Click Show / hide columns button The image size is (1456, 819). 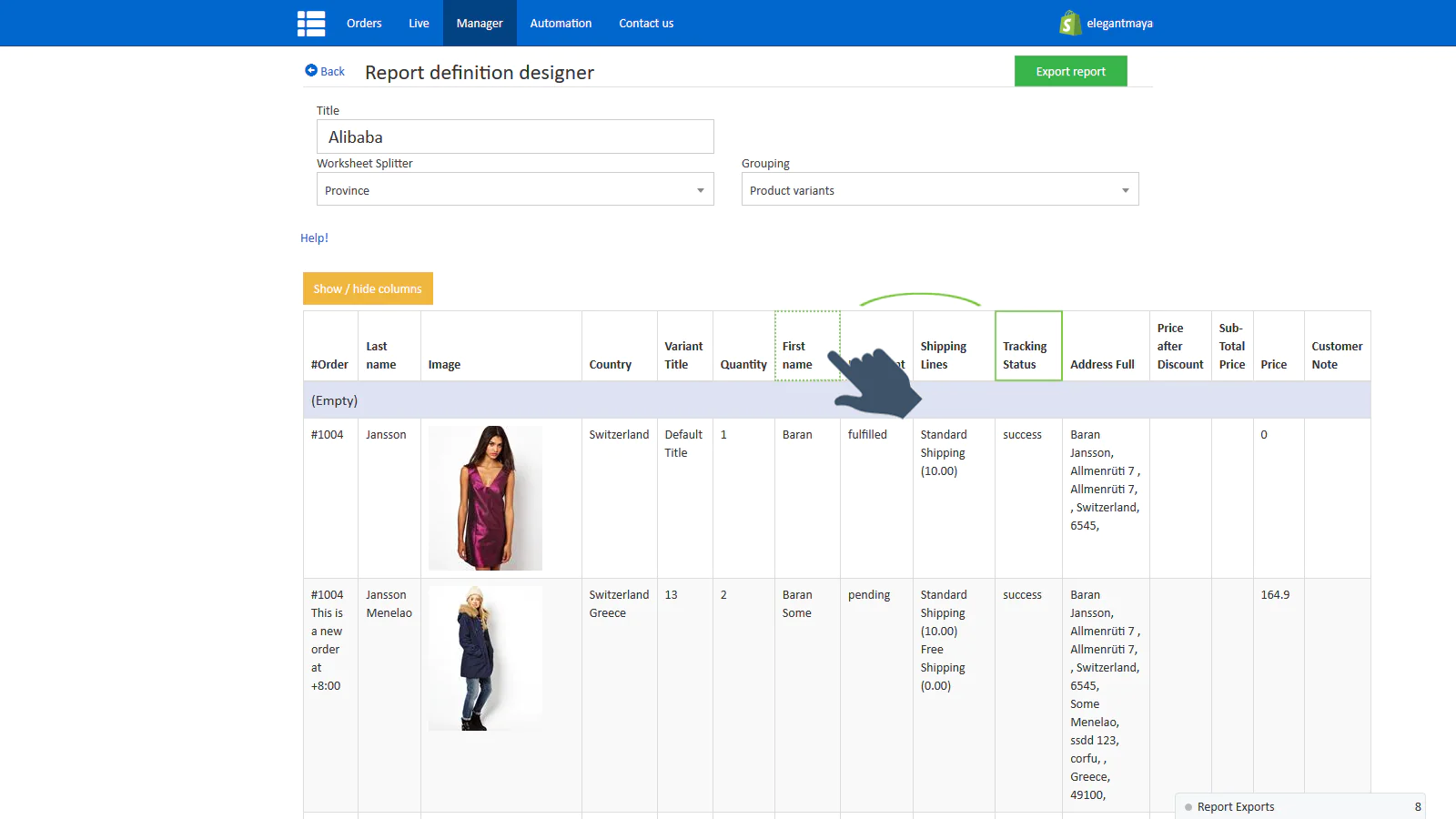[368, 288]
